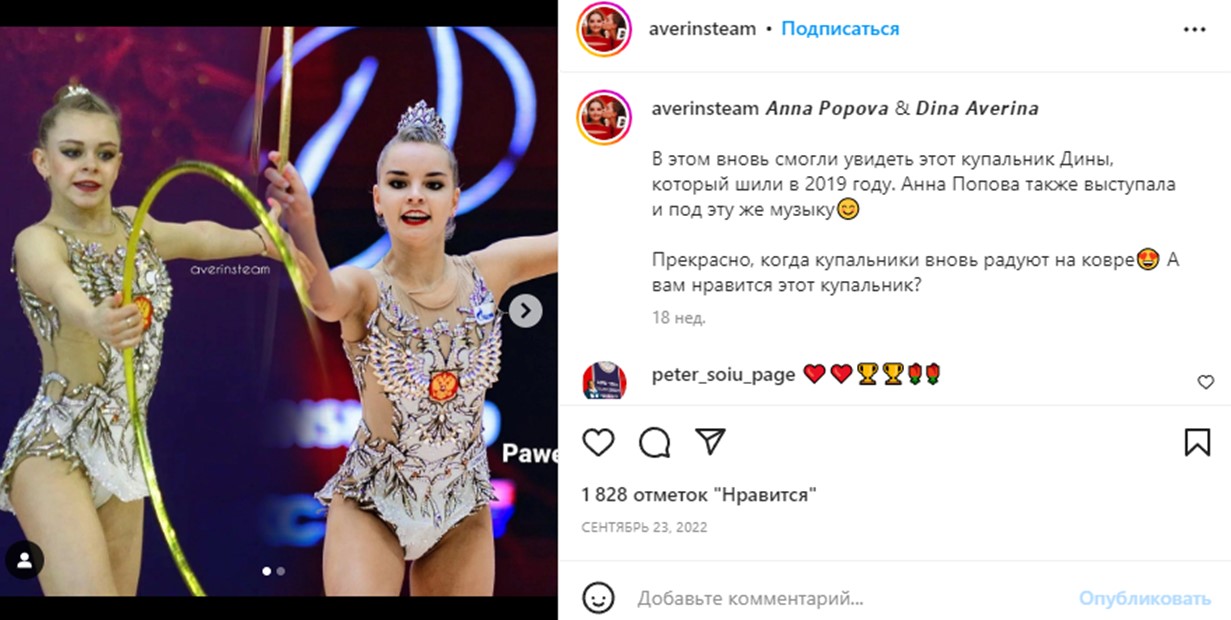Open averinsteam profile from header username

pyautogui.click(x=702, y=29)
